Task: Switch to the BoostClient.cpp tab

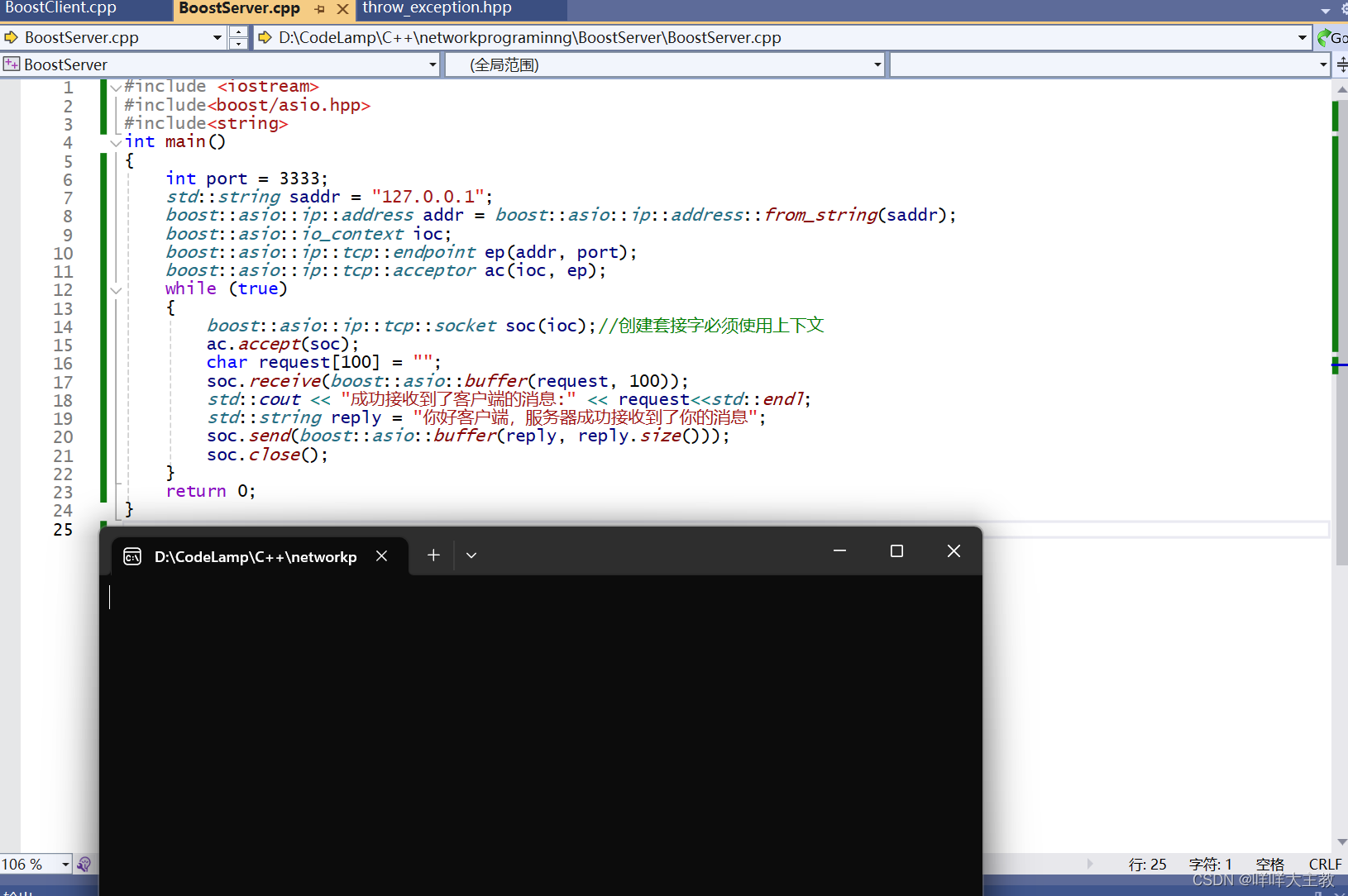Action: [60, 8]
